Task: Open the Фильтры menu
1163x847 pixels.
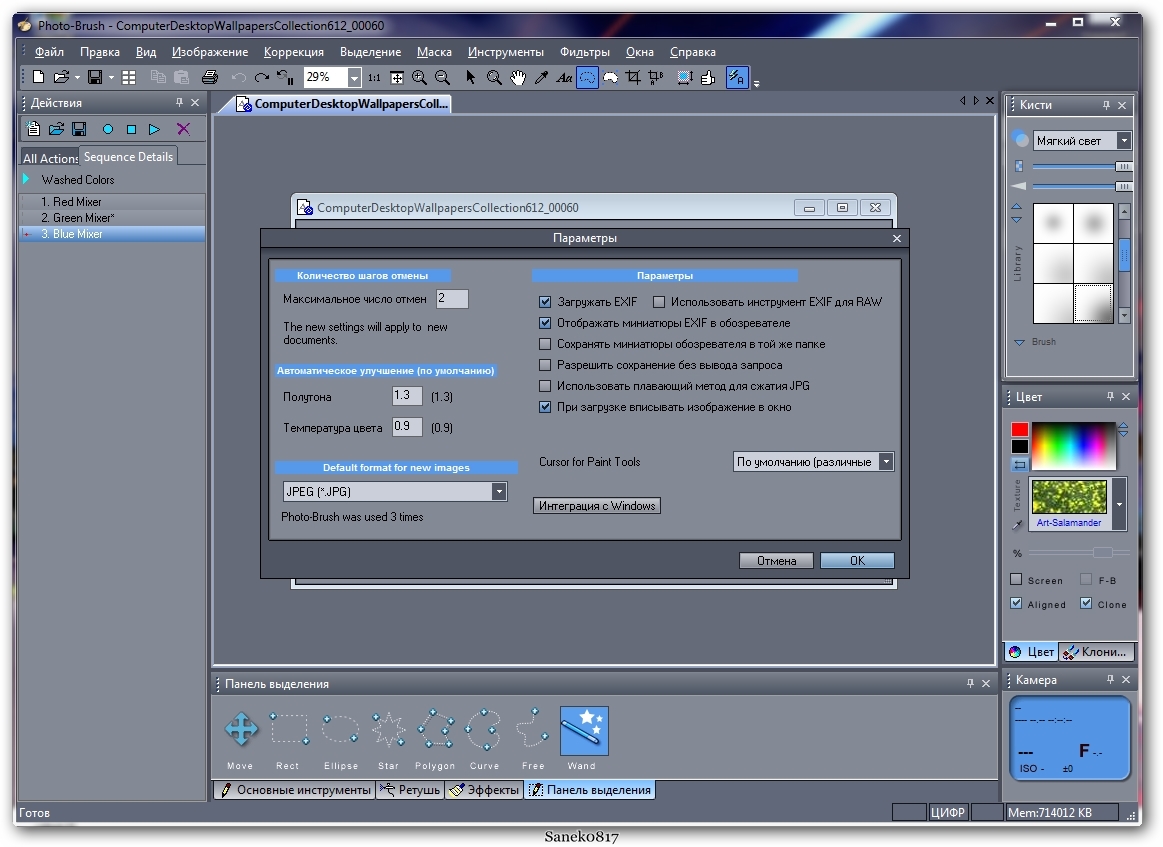Action: tap(584, 52)
